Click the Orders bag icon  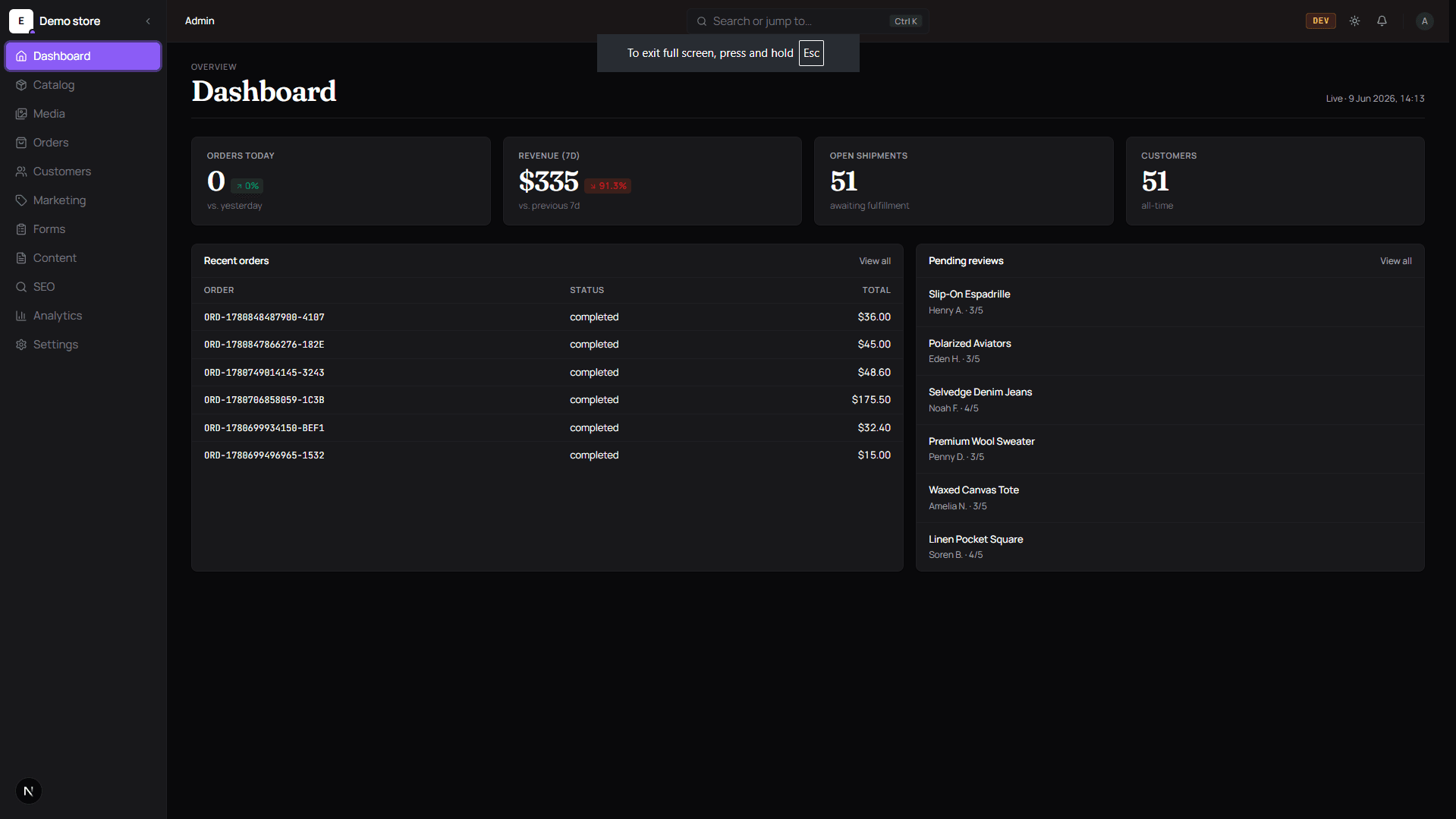point(21,143)
